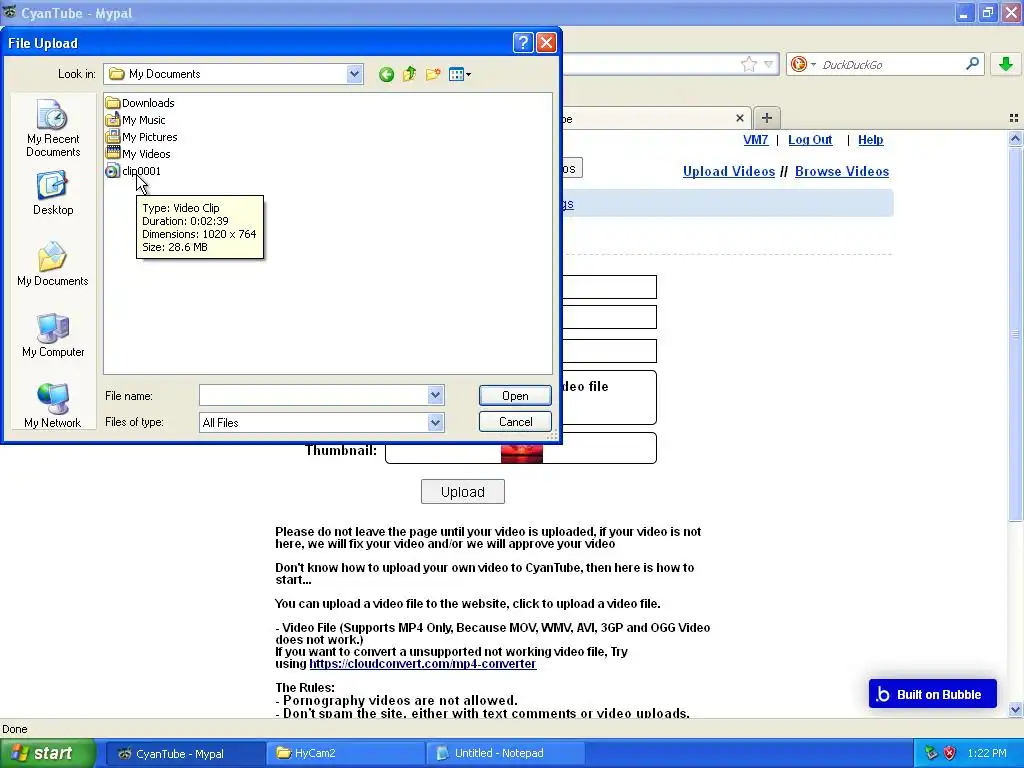Expand the Look in dropdown

point(354,74)
